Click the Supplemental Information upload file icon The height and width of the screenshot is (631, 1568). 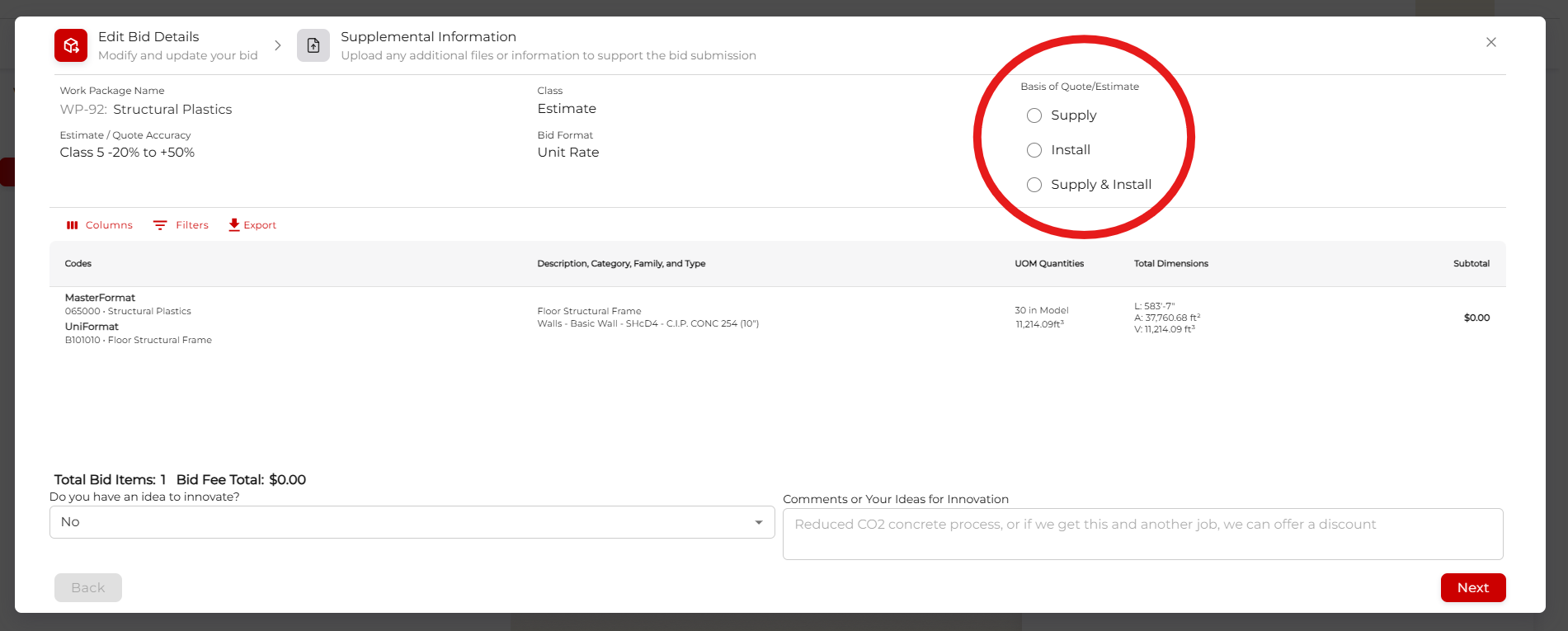[x=313, y=45]
